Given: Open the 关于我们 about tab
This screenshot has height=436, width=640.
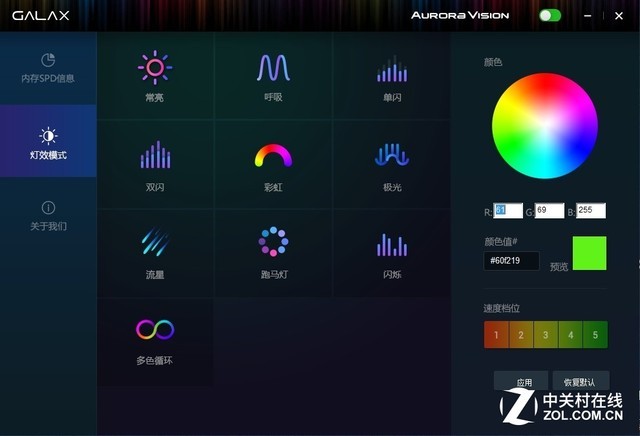Looking at the screenshot, I should [x=48, y=216].
